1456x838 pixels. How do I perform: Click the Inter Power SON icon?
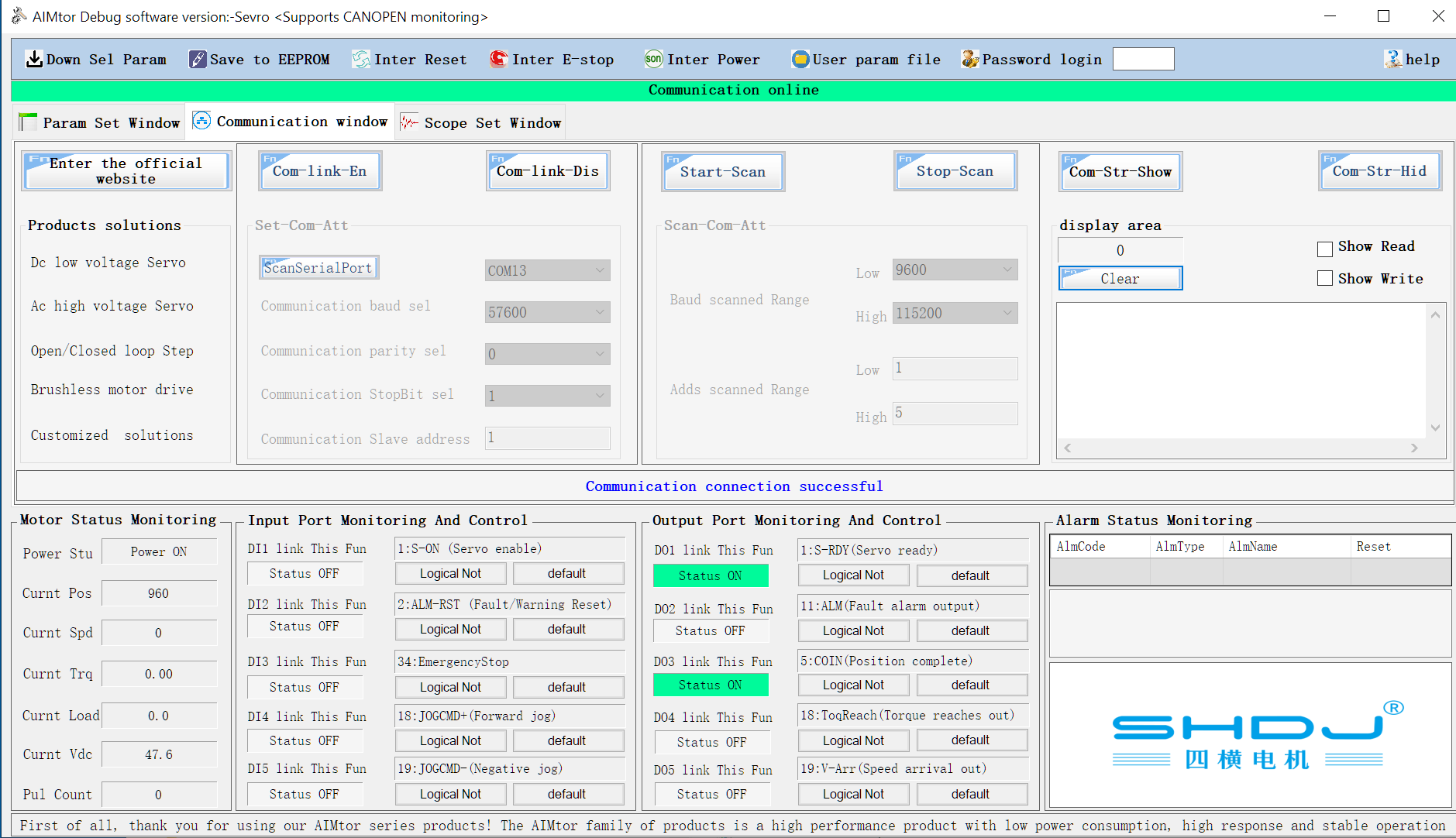653,60
